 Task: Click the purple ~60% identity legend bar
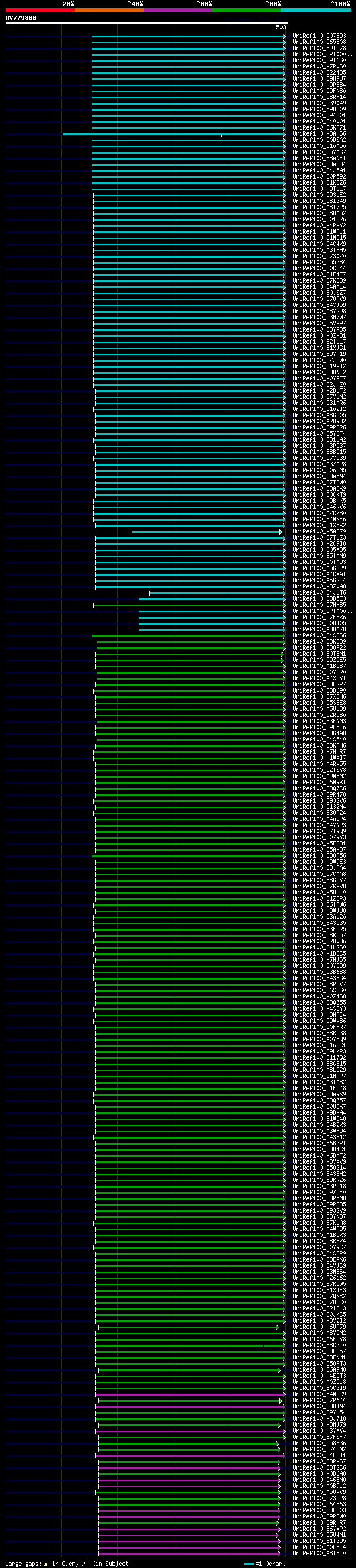pos(177,10)
